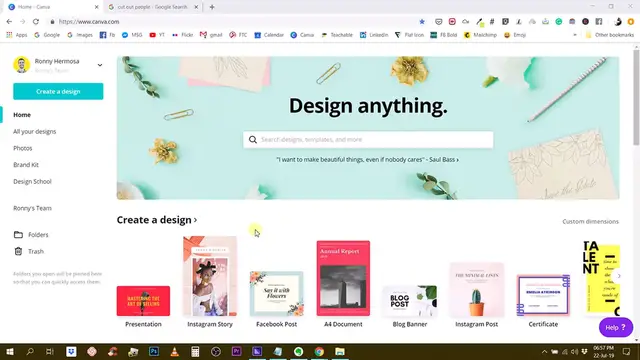Open Design School link
The width and height of the screenshot is (640, 360).
pyautogui.click(x=32, y=182)
